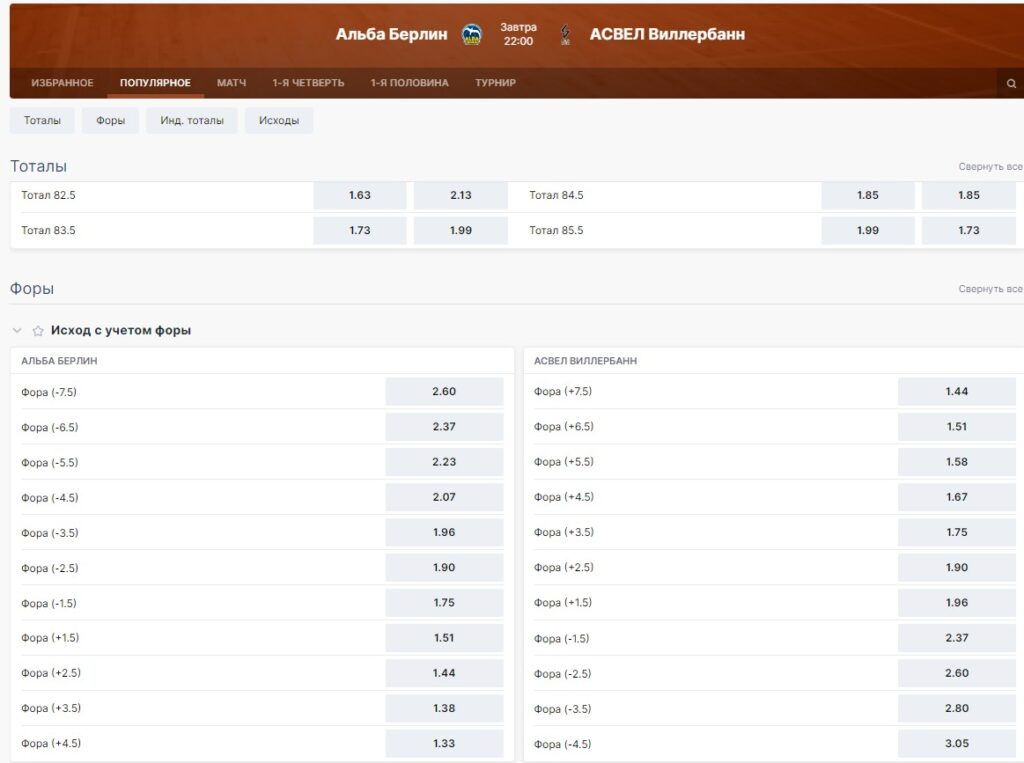Viewport: 1024px width, 763px height.
Task: Select Тотал 82.5 odds 1.63
Action: 360,195
